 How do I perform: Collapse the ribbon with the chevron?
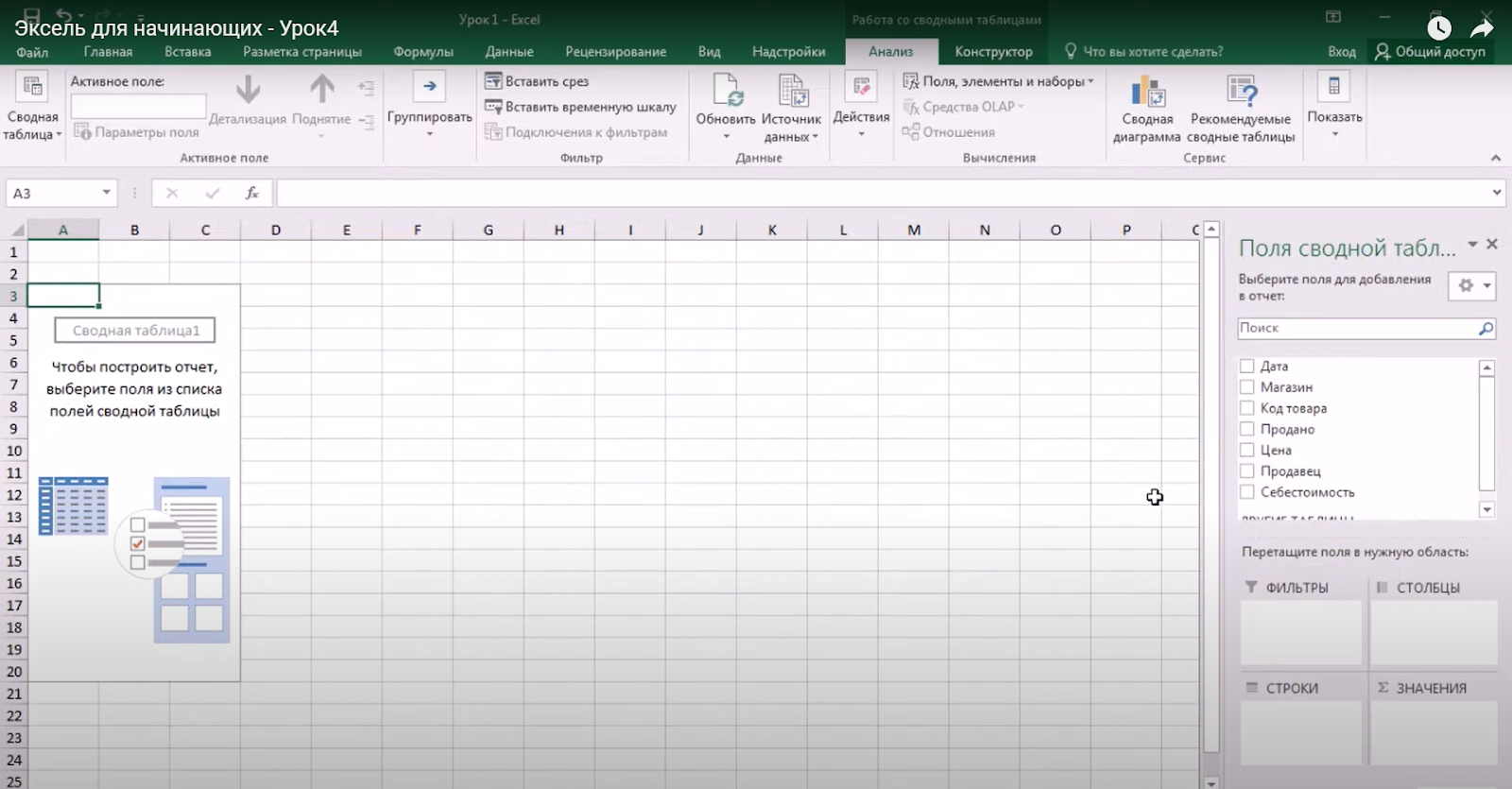pos(1496,158)
